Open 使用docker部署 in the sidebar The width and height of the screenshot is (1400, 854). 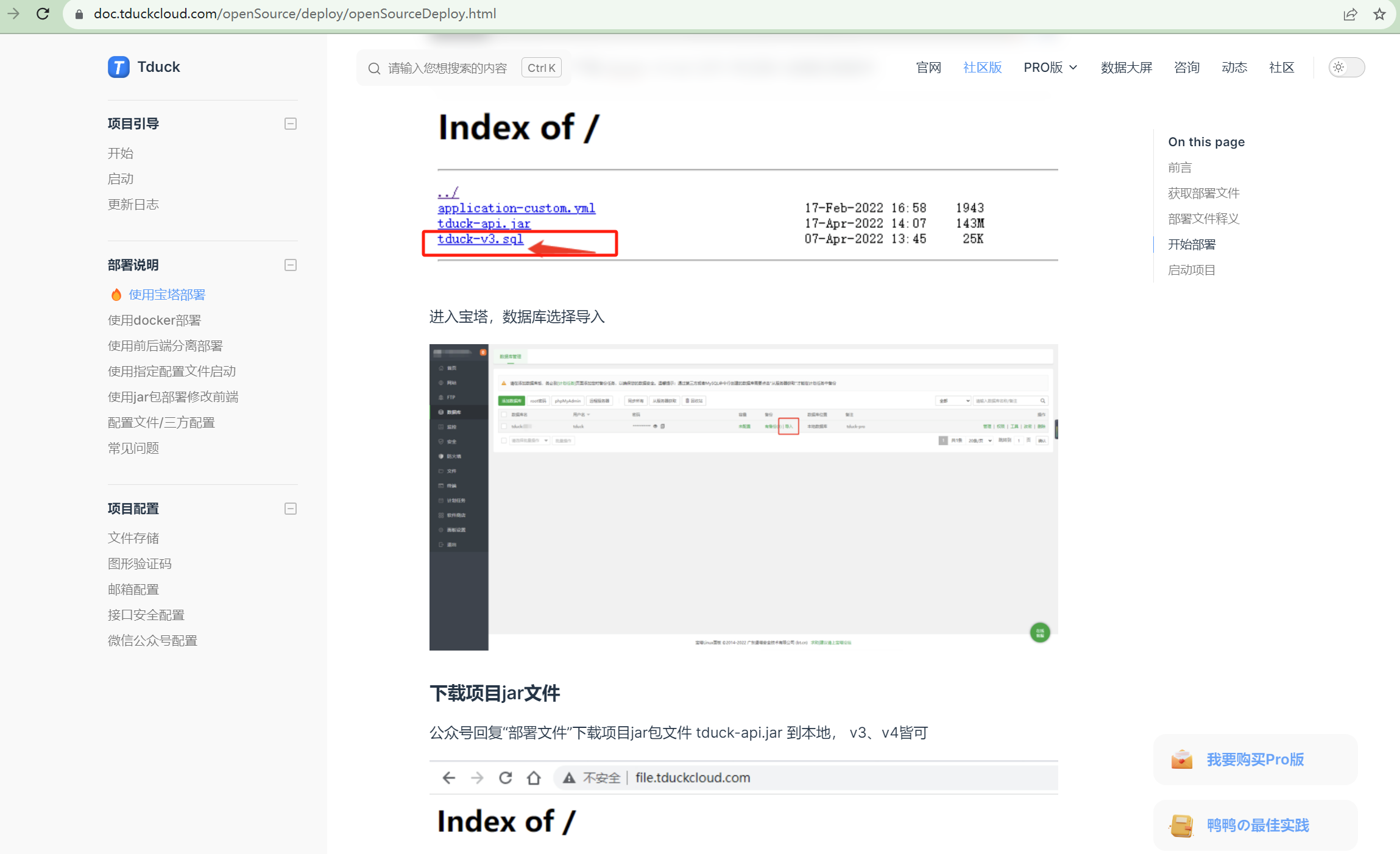pyautogui.click(x=154, y=320)
